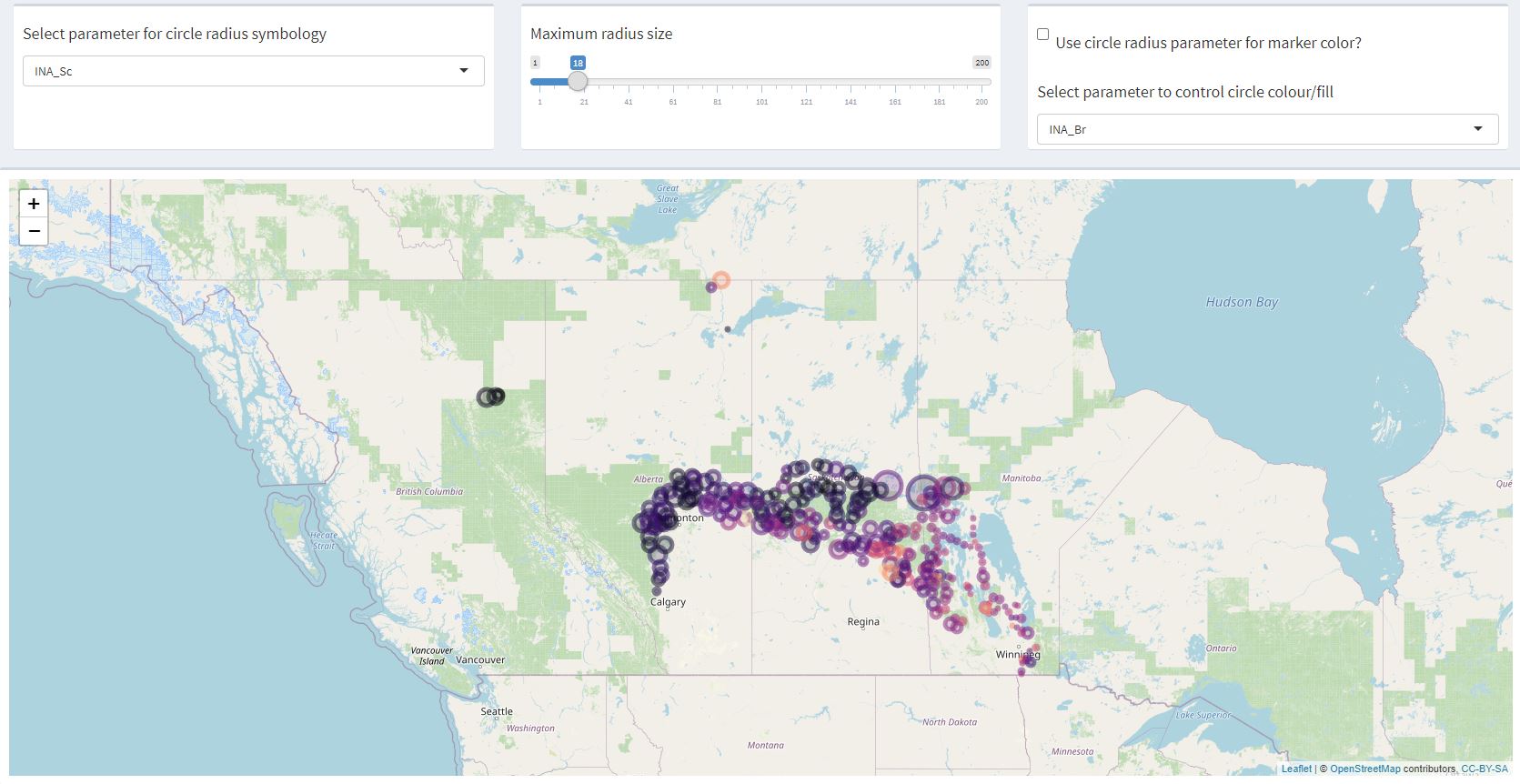
Task: Click the Vancouver Island label
Action: tap(431, 656)
